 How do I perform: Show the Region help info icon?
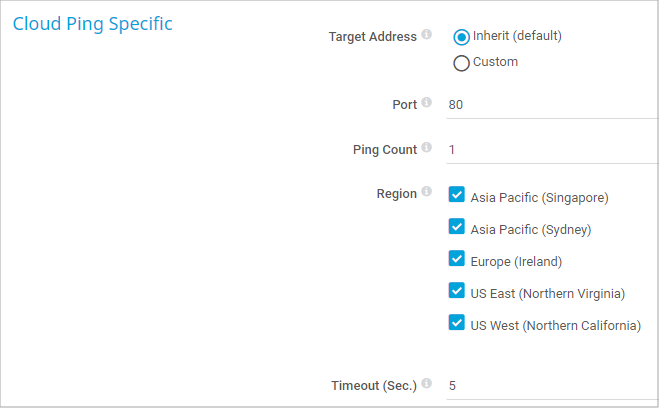point(427,192)
